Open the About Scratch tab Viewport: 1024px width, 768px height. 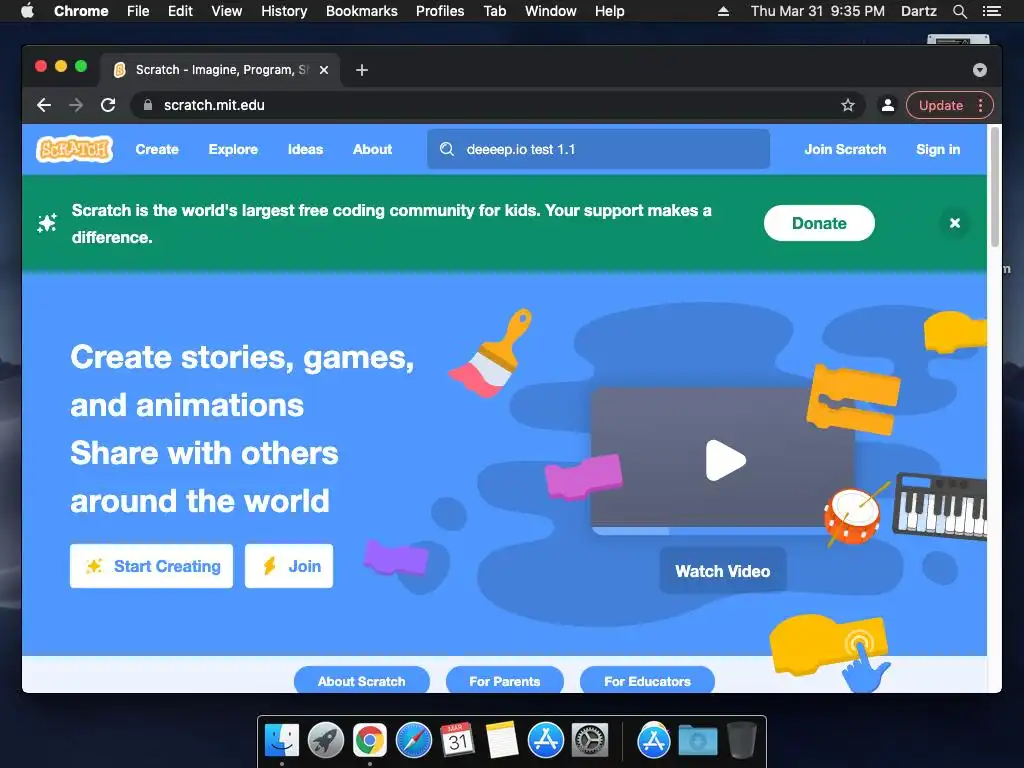tap(362, 680)
